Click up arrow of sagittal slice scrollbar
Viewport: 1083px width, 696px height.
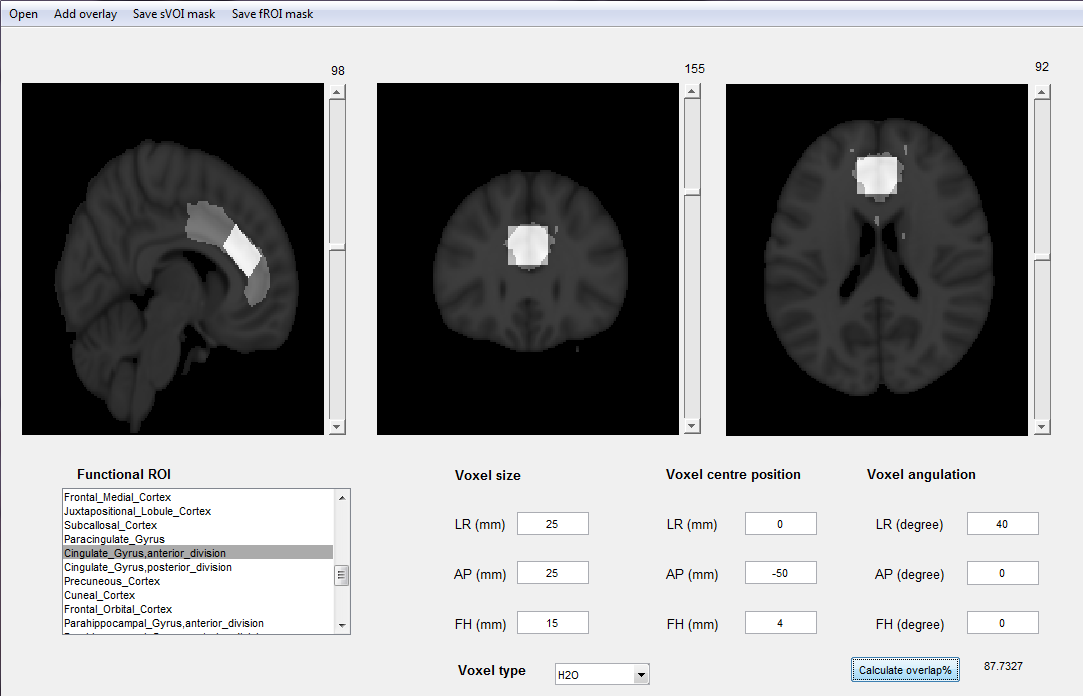337,92
